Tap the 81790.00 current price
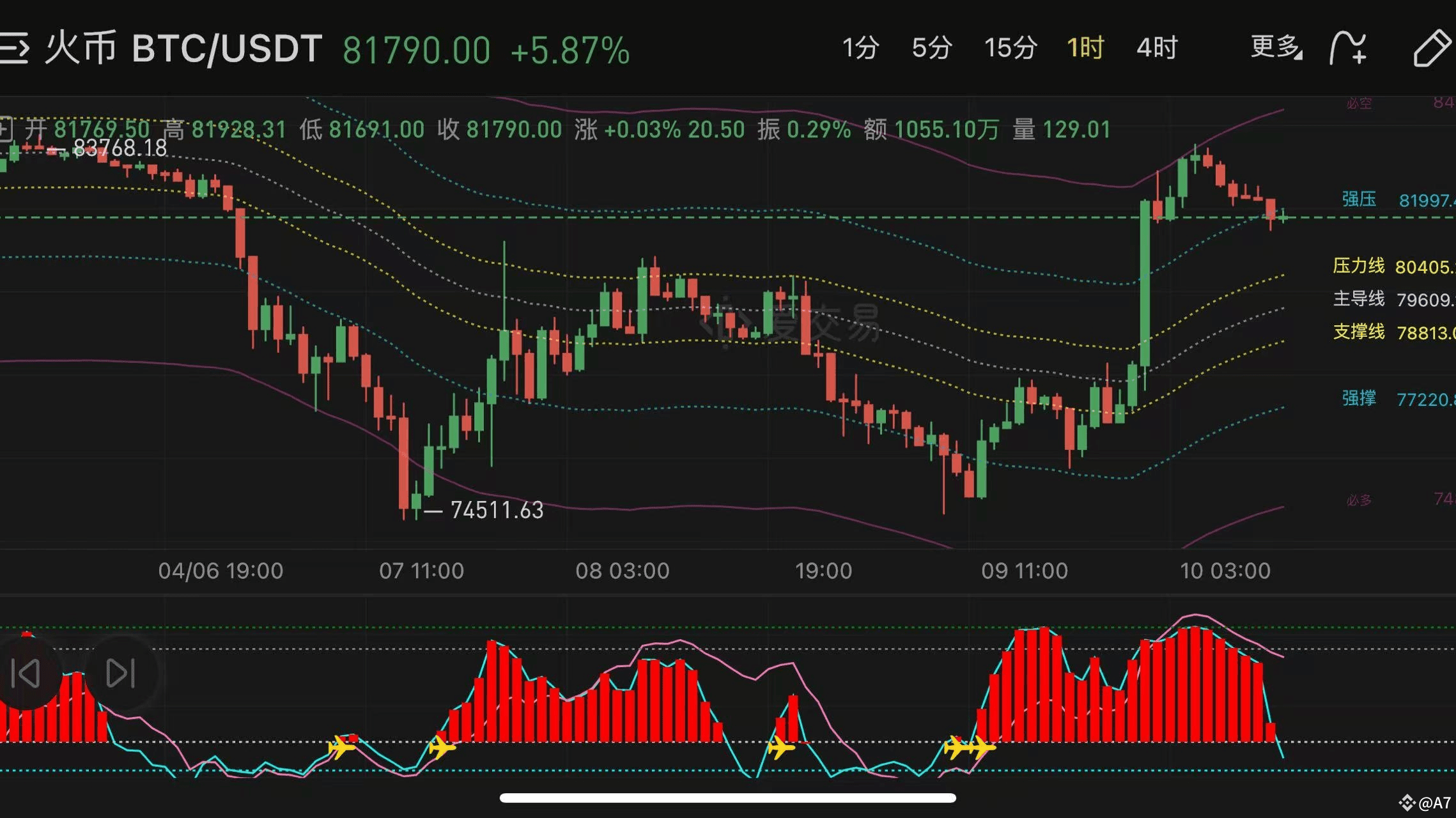Screen dimensions: 1456x818 [x=416, y=50]
